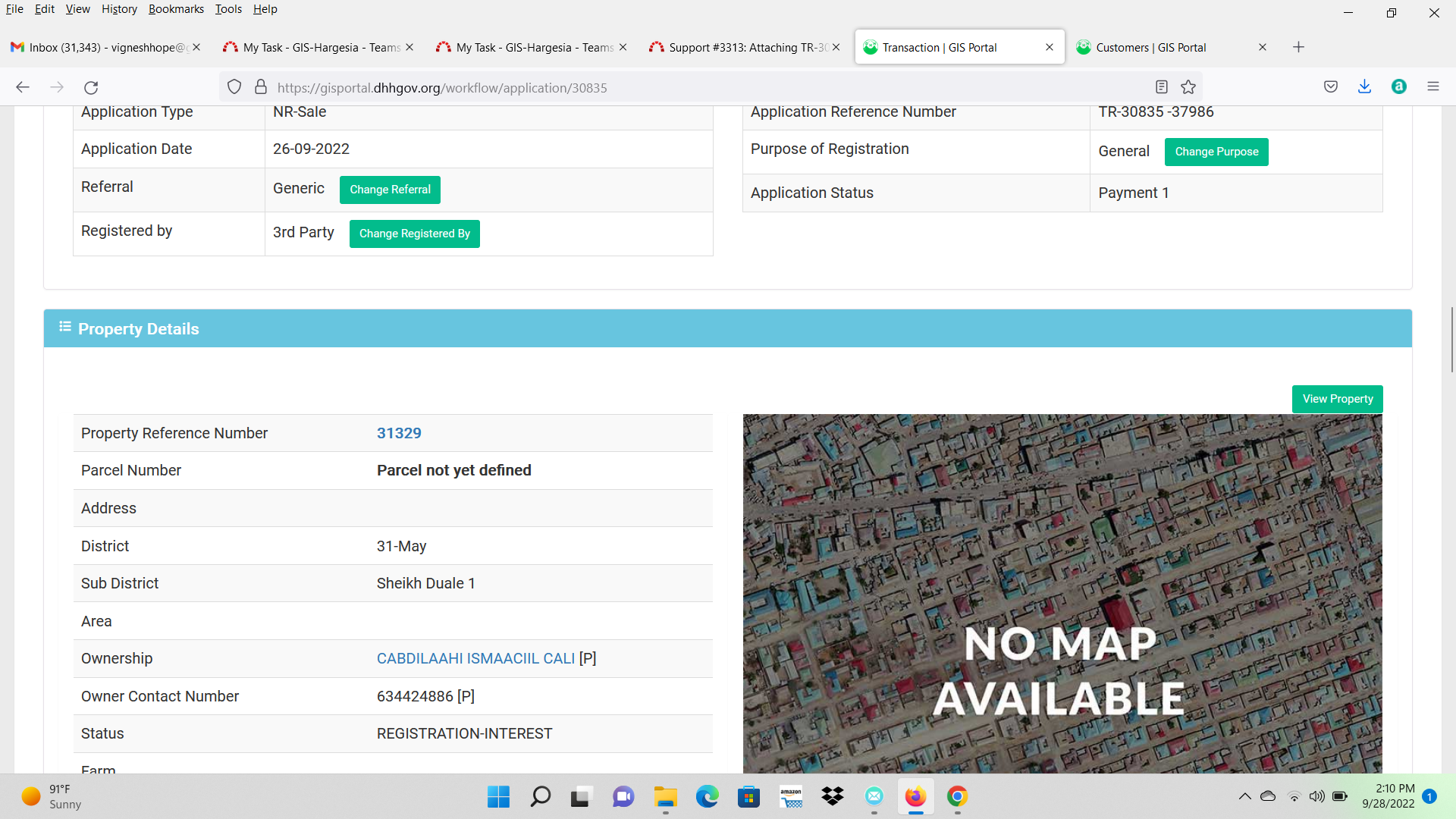
Task: Open the File menu
Action: pyautogui.click(x=14, y=9)
